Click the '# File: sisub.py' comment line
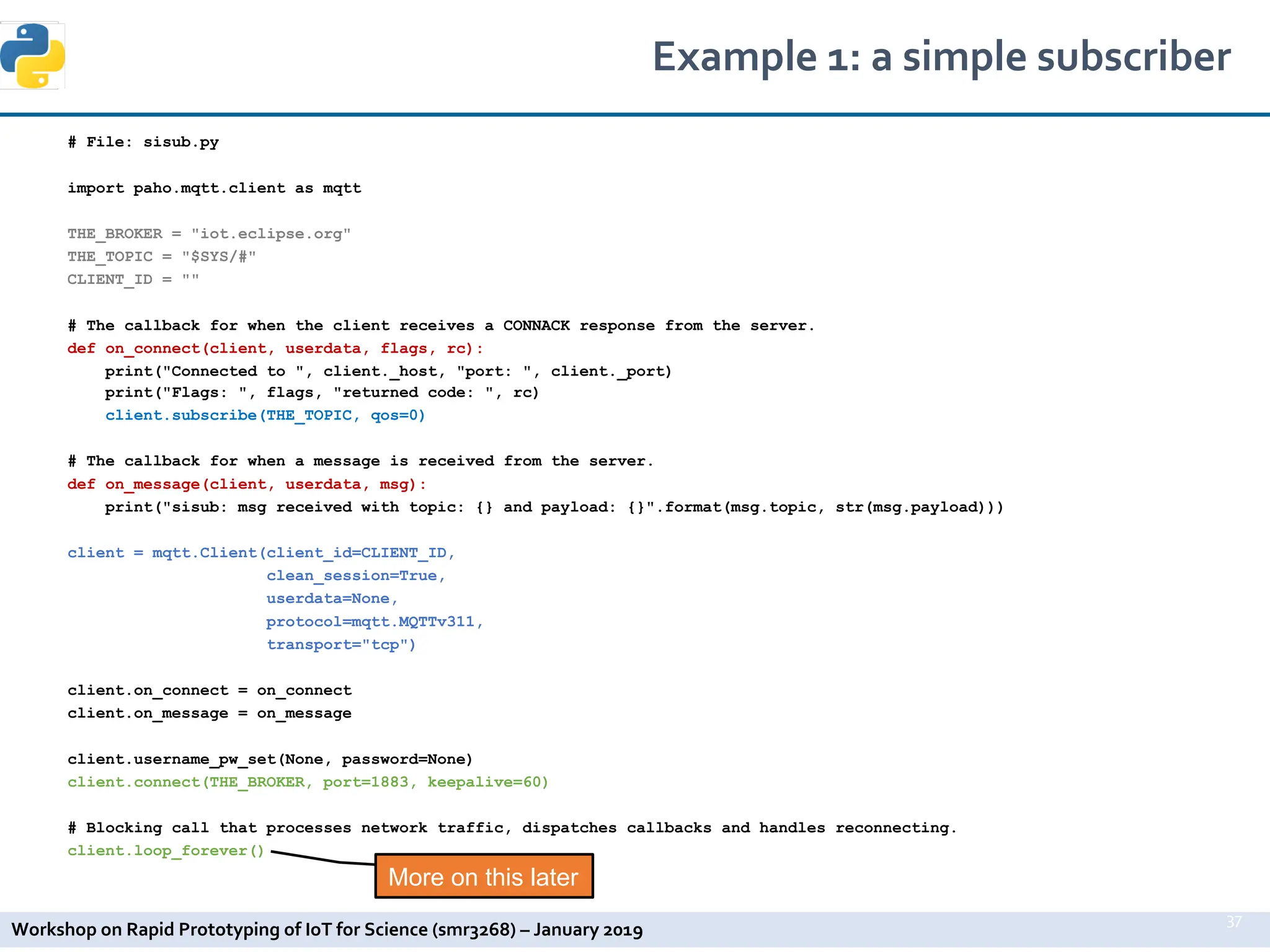The height and width of the screenshot is (952, 1270). (143, 142)
